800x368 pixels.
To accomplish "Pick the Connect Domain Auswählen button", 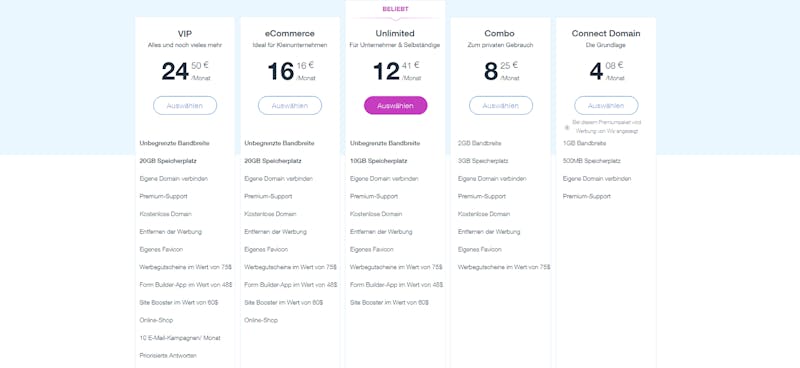I will point(606,106).
